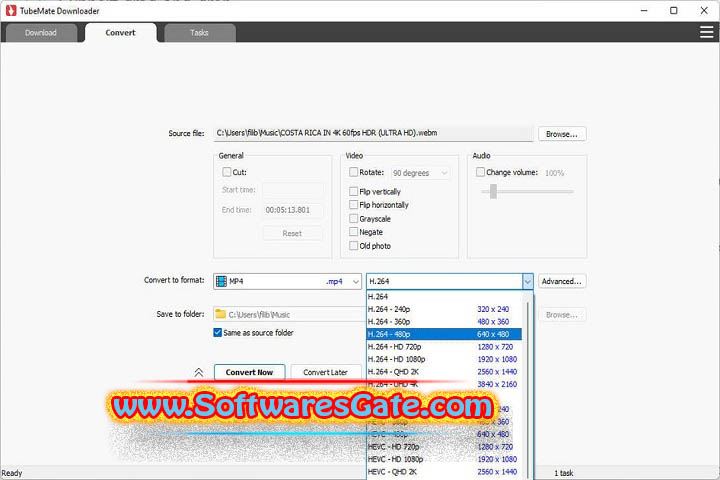The image size is (720, 480).
Task: Select H.264 - QHD 2K preset
Action: 444,372
